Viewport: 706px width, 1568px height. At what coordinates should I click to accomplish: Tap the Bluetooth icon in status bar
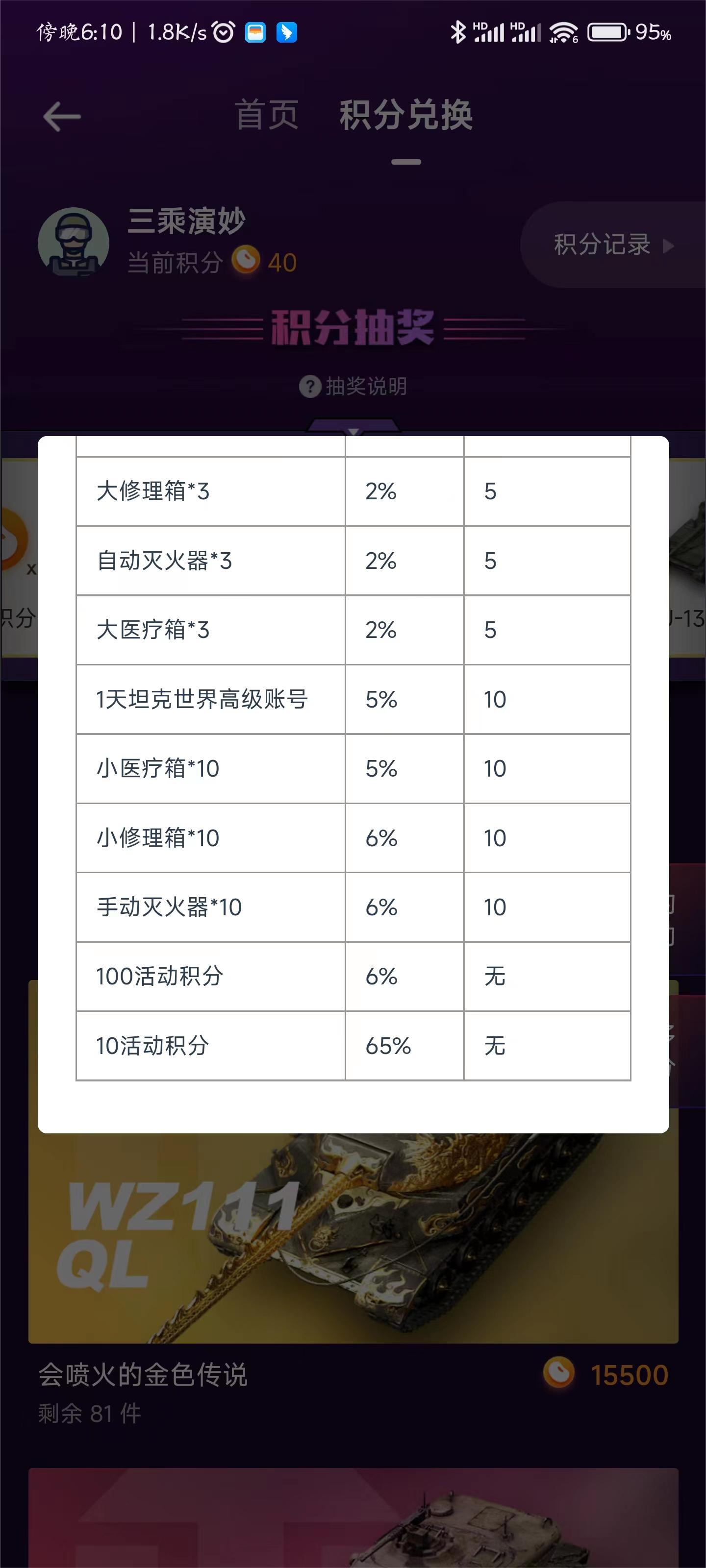tap(457, 32)
